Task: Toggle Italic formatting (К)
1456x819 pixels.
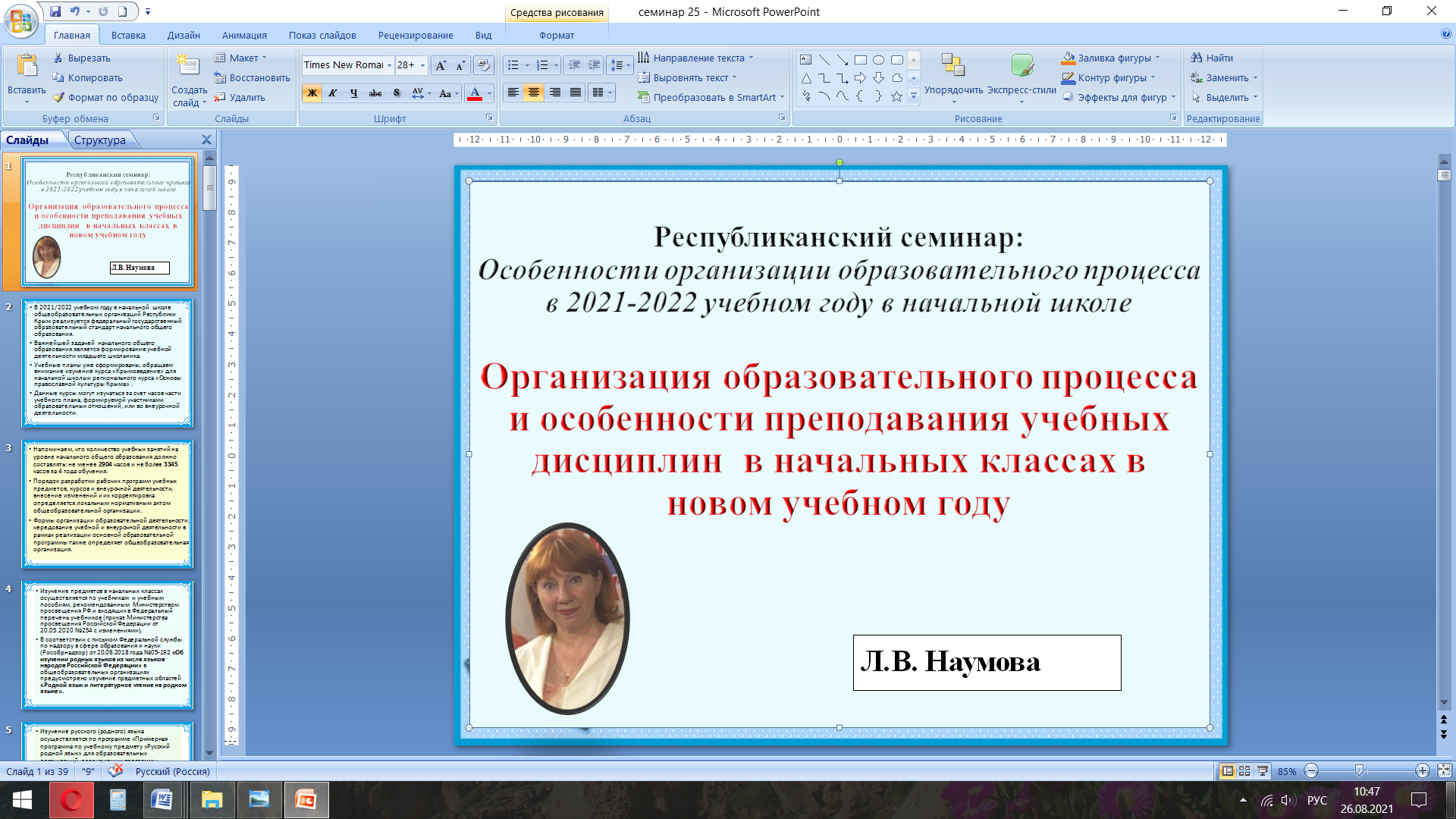Action: click(x=332, y=93)
